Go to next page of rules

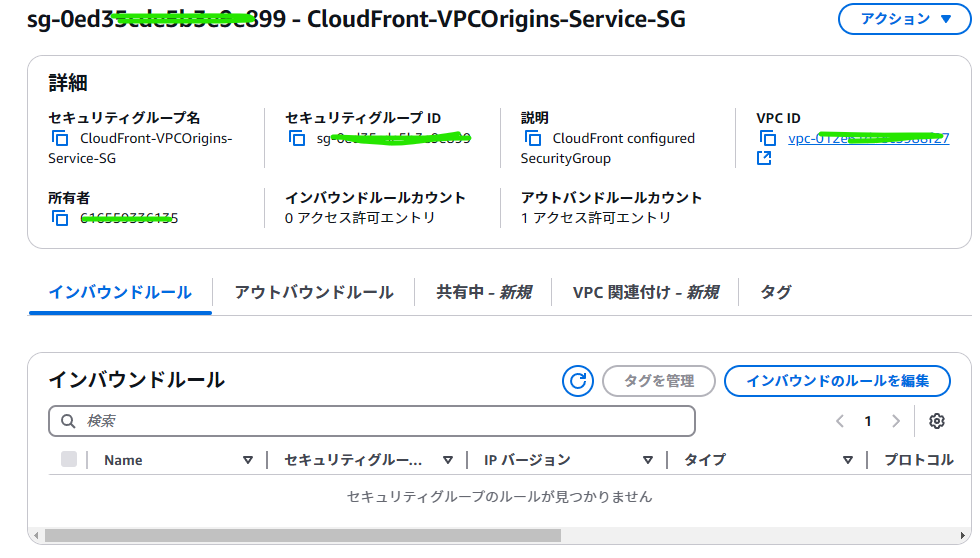click(896, 421)
